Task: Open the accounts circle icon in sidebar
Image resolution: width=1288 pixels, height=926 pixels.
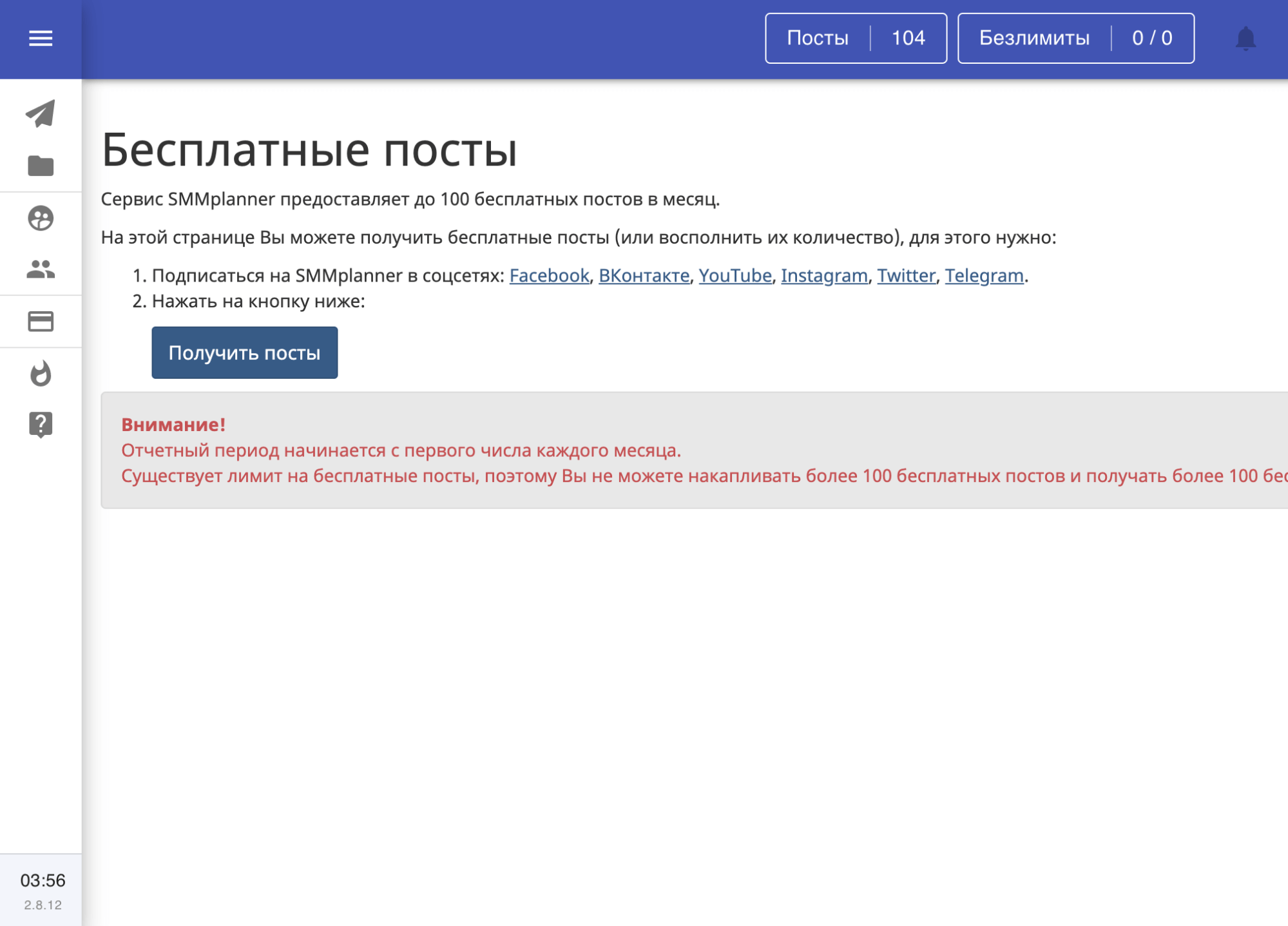Action: (41, 218)
